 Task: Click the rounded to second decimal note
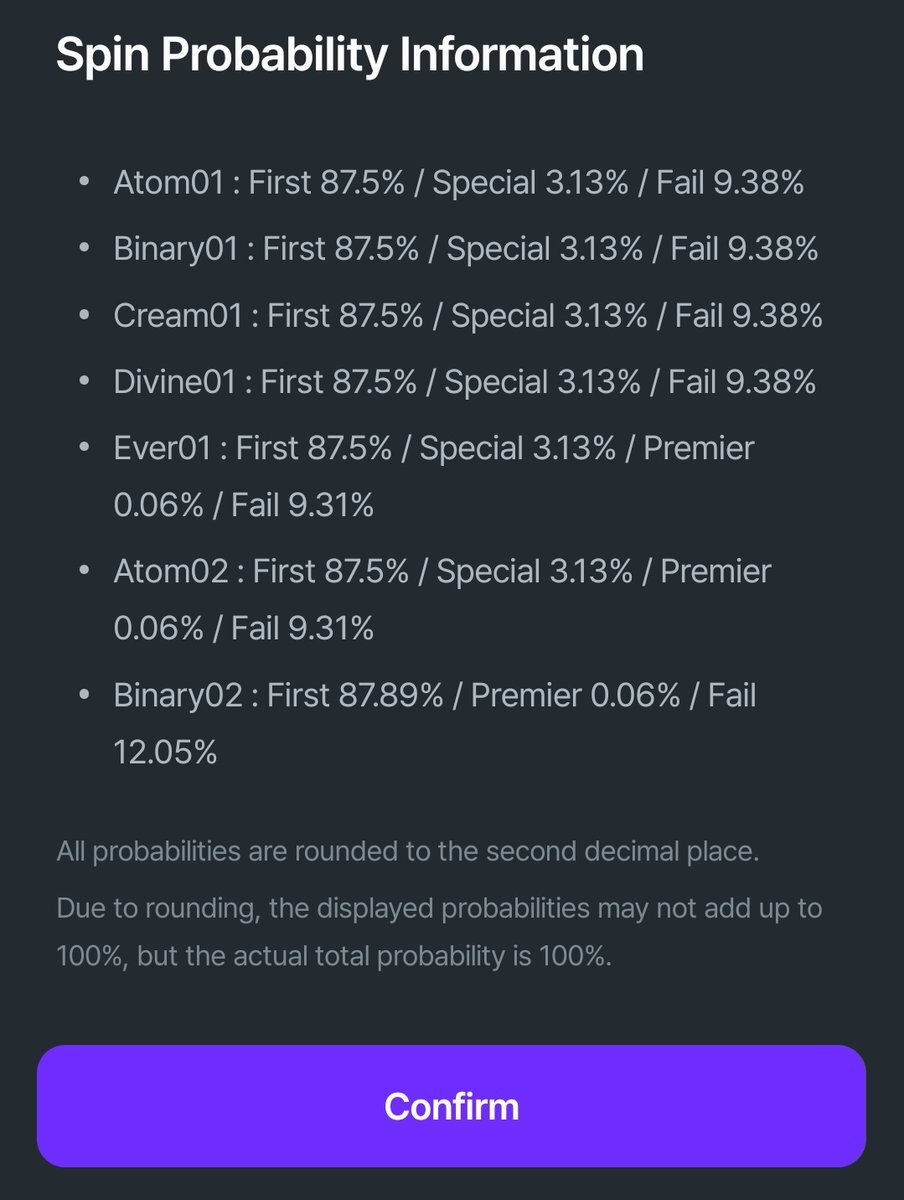pyautogui.click(x=409, y=852)
